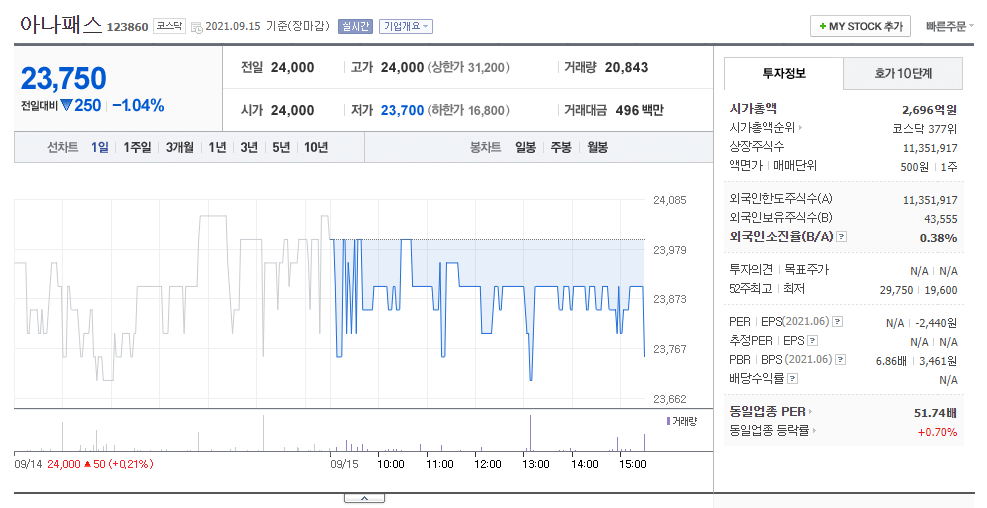Click the 거래대금 value 496 백만
The width and height of the screenshot is (987, 508).
click(x=640, y=110)
